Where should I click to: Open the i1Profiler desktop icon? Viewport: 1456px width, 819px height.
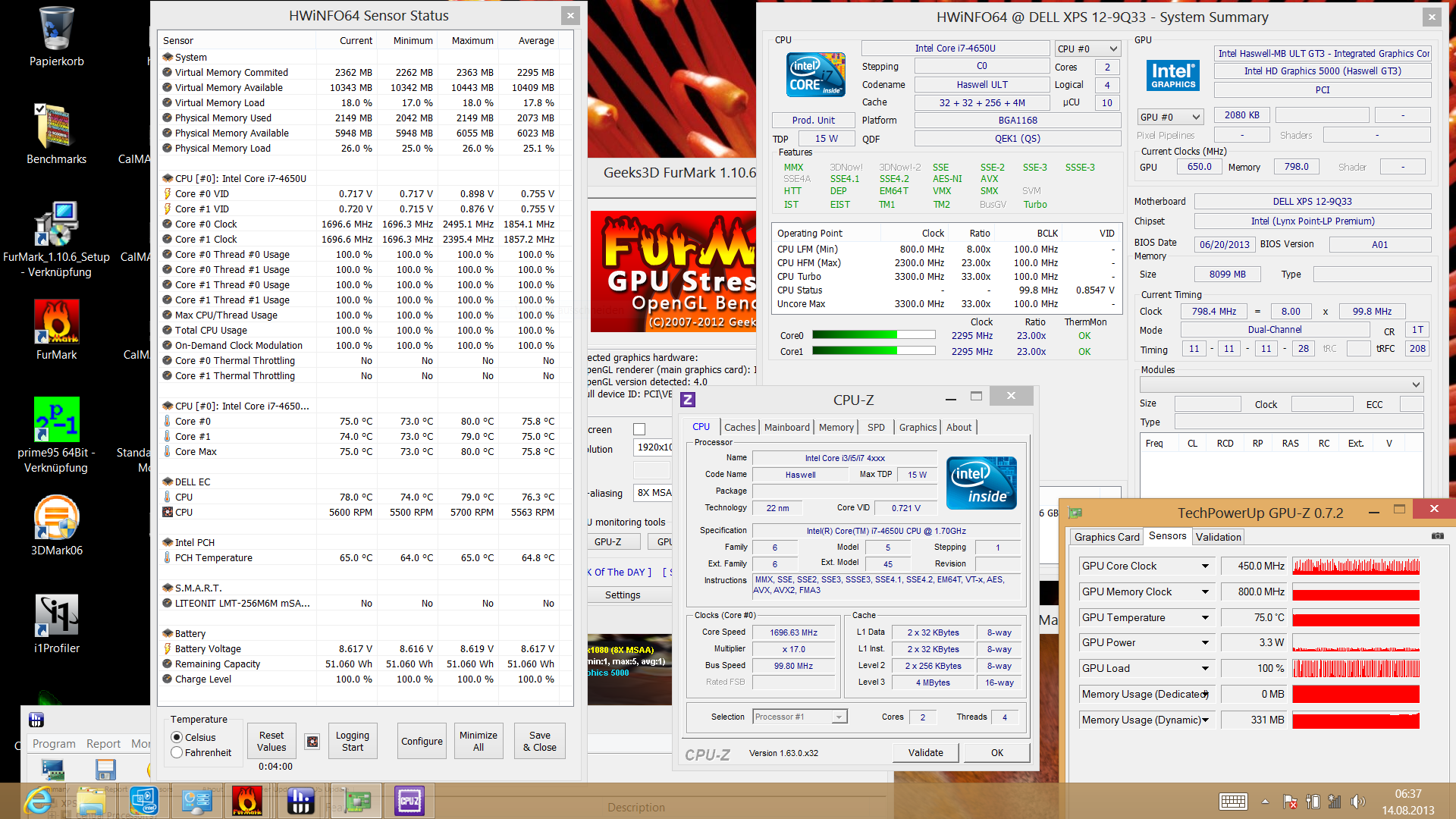(x=57, y=615)
